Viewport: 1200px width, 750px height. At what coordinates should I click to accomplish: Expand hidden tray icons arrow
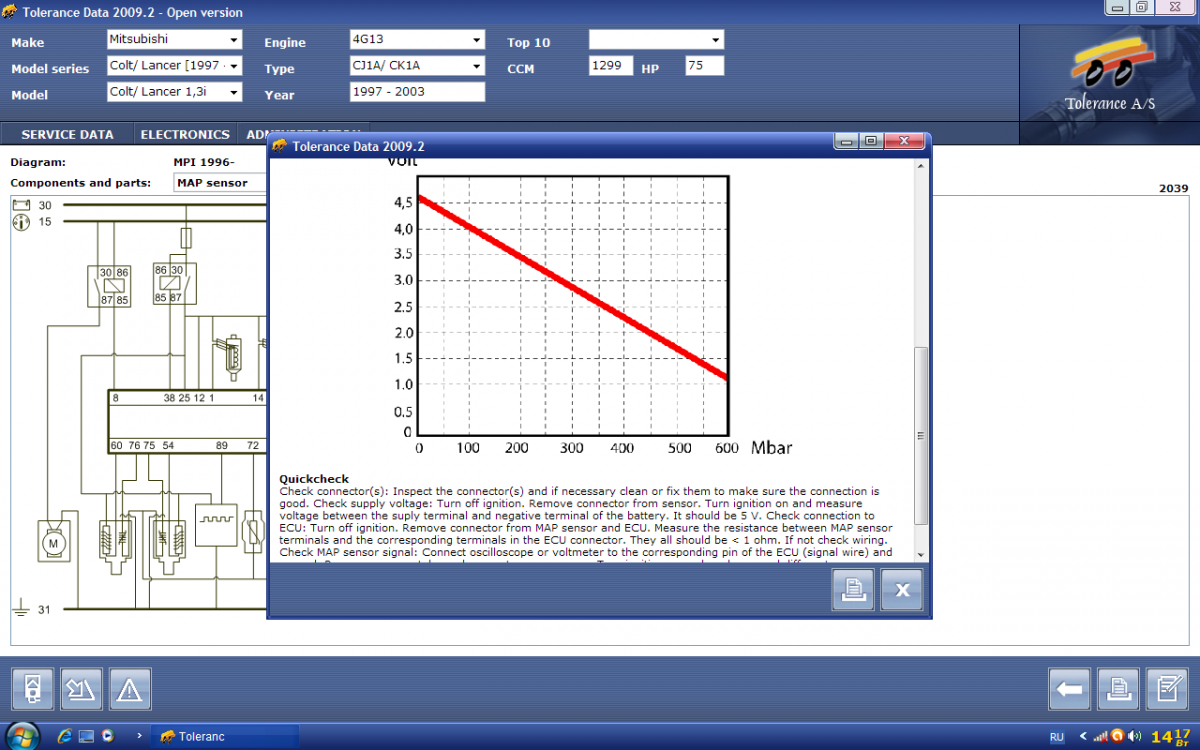coord(1081,737)
